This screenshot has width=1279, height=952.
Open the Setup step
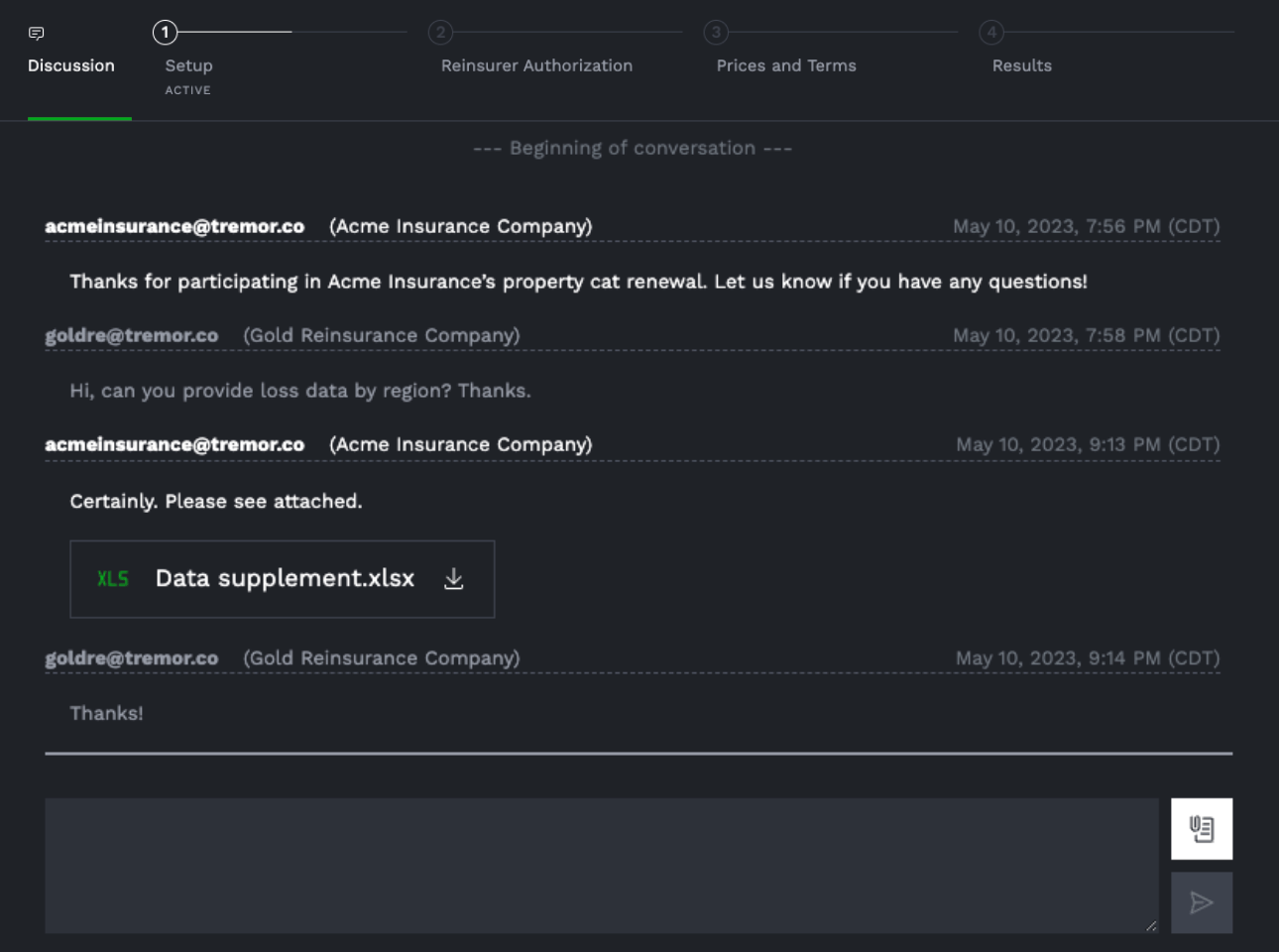point(188,65)
